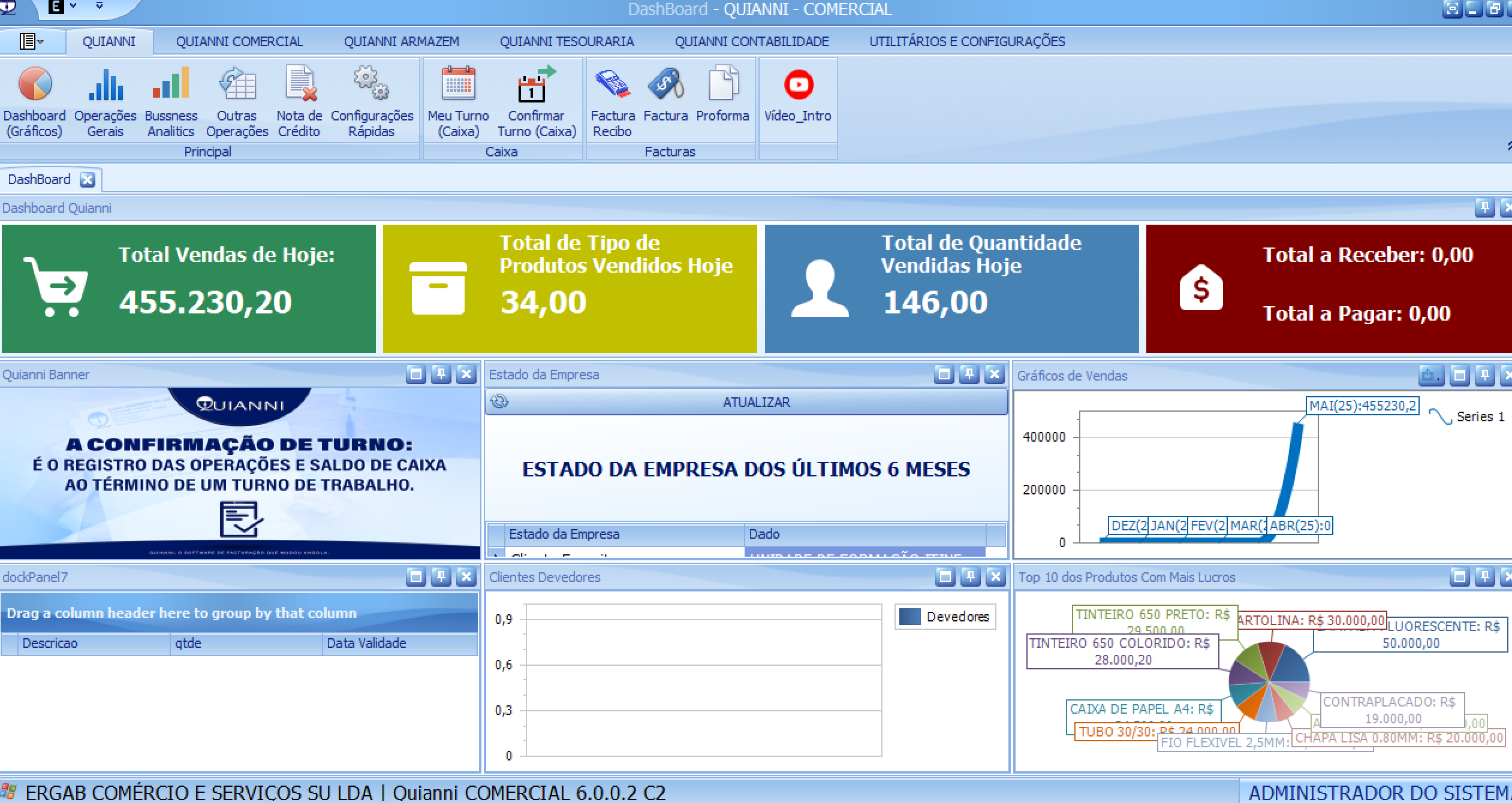Image resolution: width=1512 pixels, height=803 pixels.
Task: Toggle pin on the Gráficos de Vendas panel
Action: (x=1484, y=376)
